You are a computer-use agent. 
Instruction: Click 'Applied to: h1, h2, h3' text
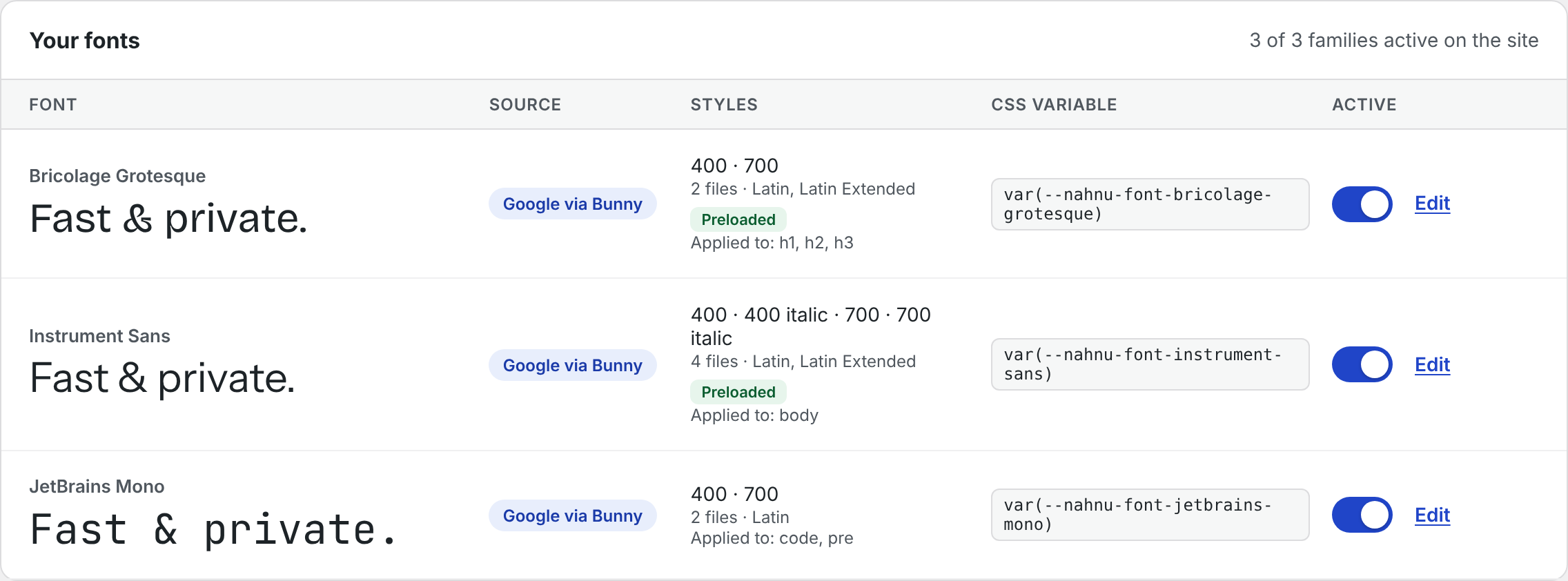772,243
